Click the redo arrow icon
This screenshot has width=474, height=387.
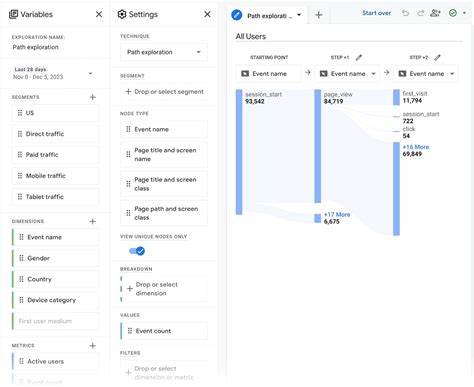[421, 13]
